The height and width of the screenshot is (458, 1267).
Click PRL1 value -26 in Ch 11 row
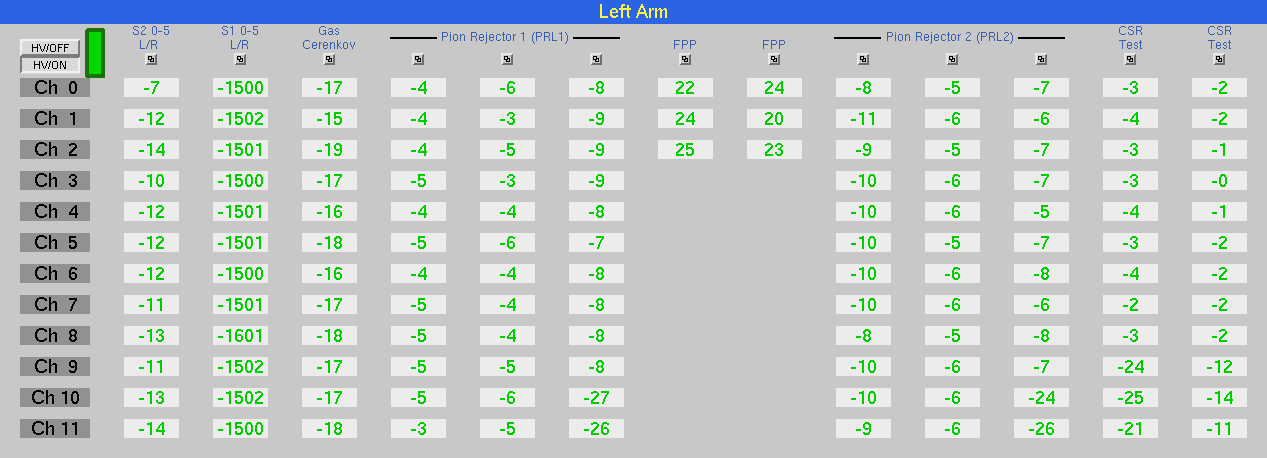(x=596, y=429)
